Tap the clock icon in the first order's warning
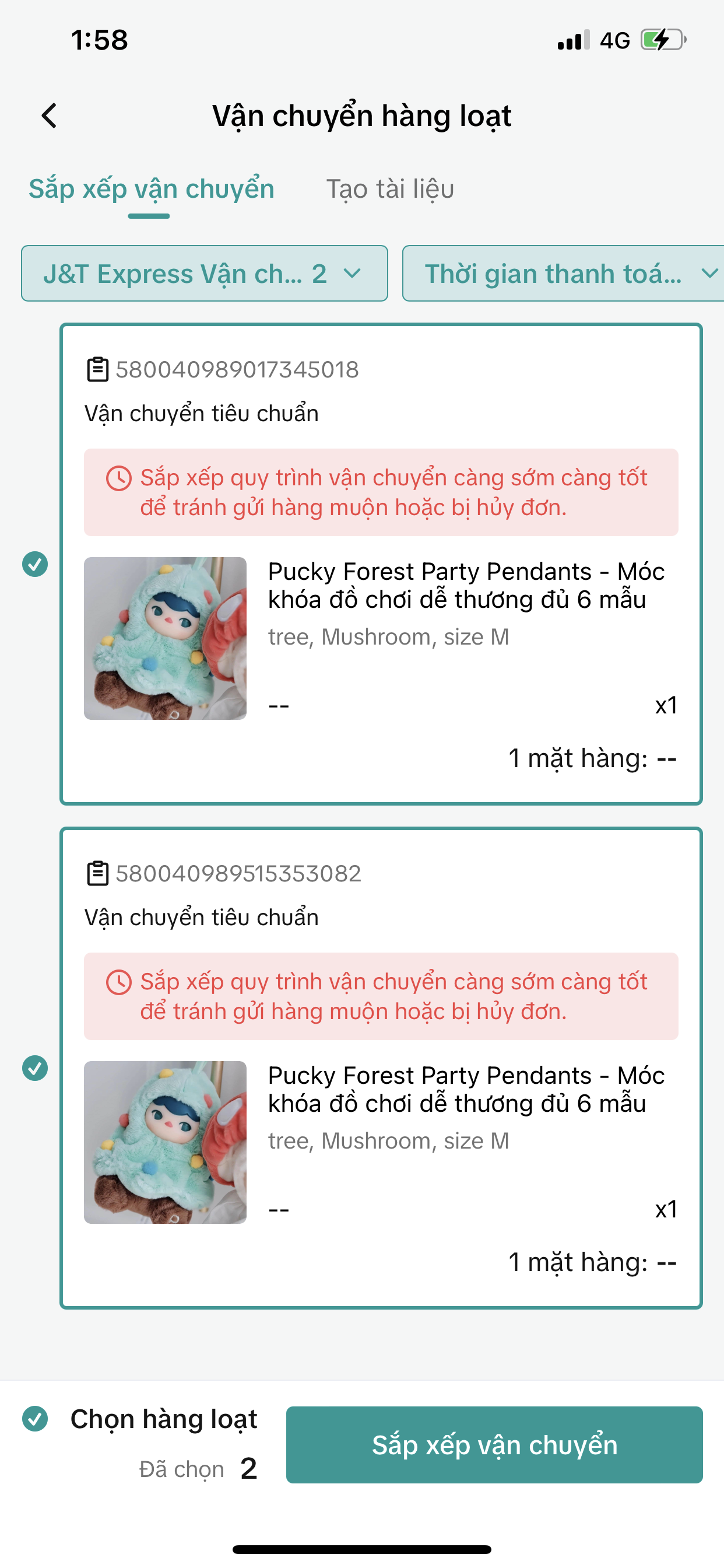This screenshot has width=724, height=1568. [x=119, y=478]
